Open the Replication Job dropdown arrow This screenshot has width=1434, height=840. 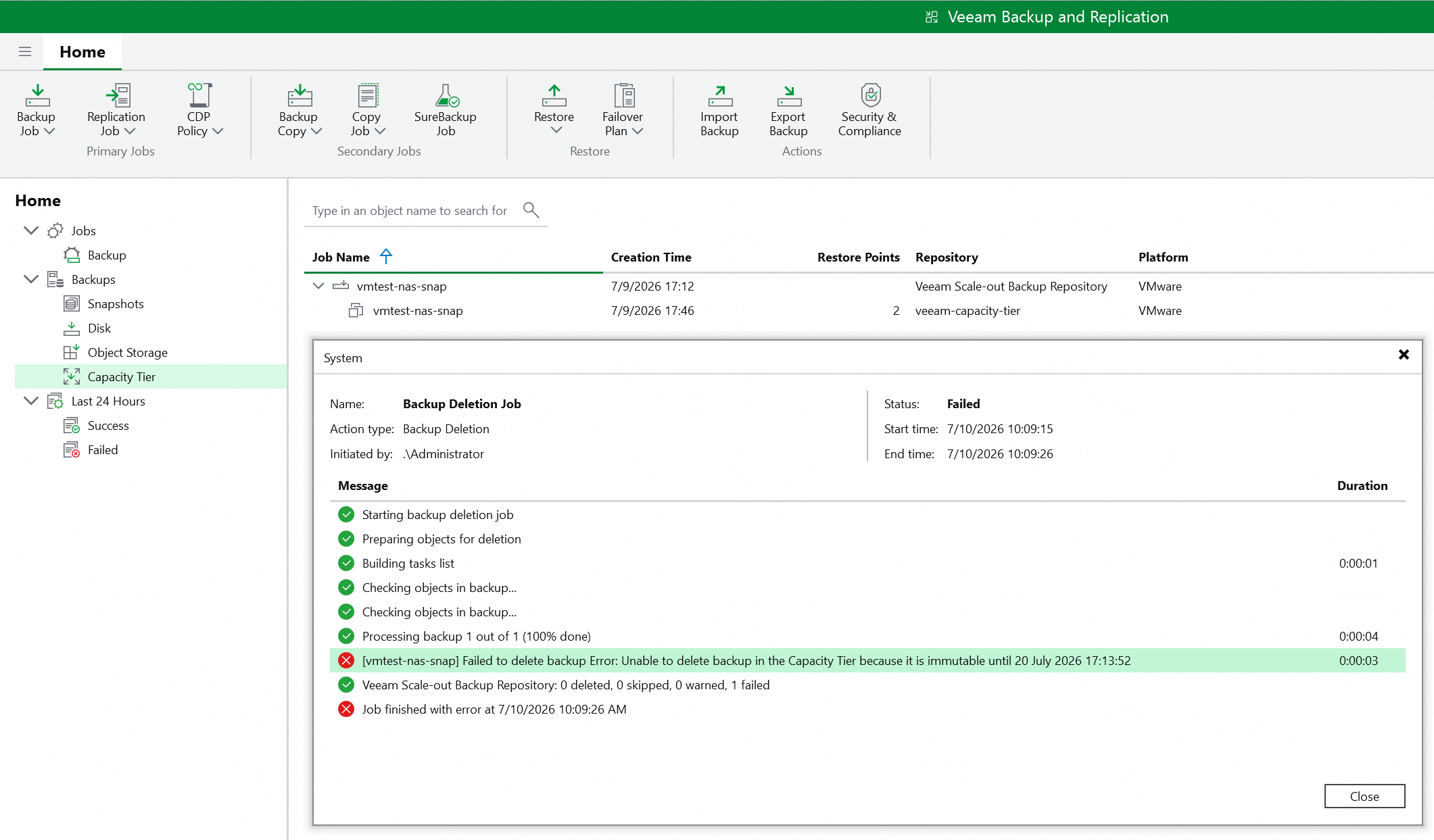[x=130, y=131]
